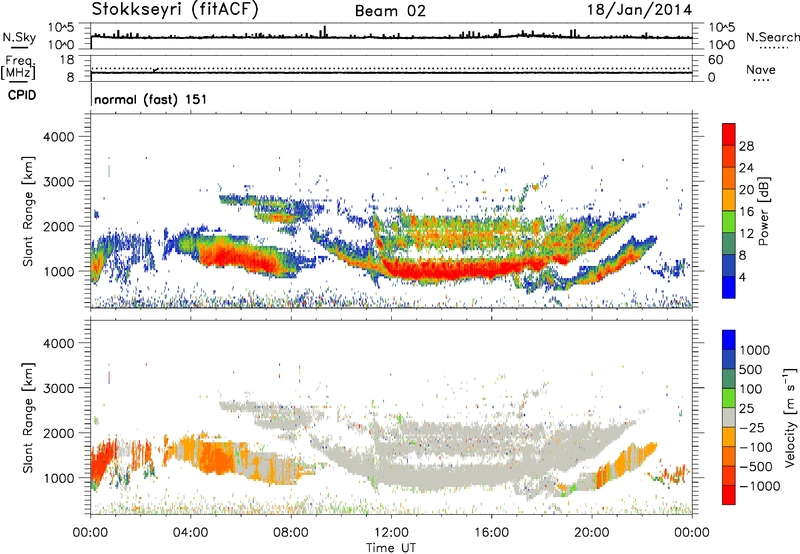The image size is (800, 554).
Task: Click the 'Beam 02' label
Action: tap(390, 11)
